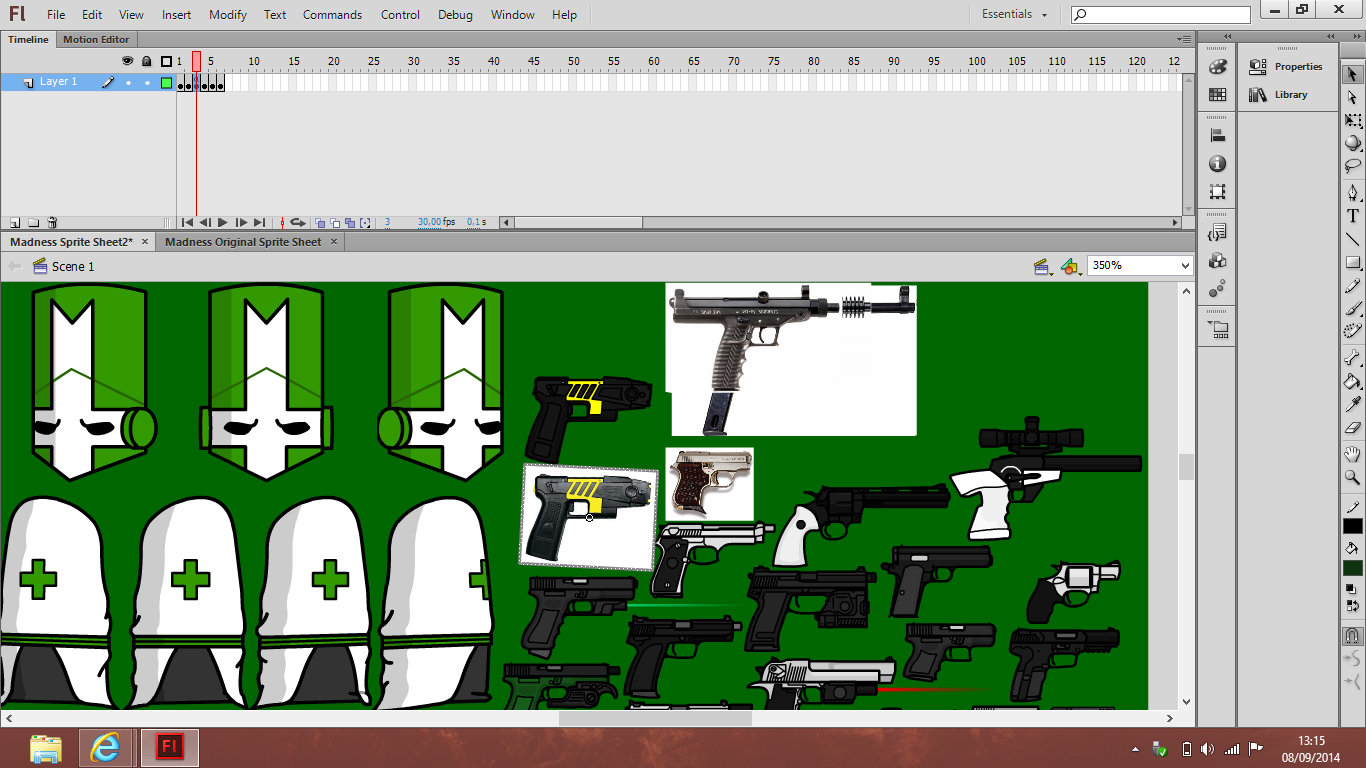
Task: Select the Lasso tool
Action: click(1352, 166)
